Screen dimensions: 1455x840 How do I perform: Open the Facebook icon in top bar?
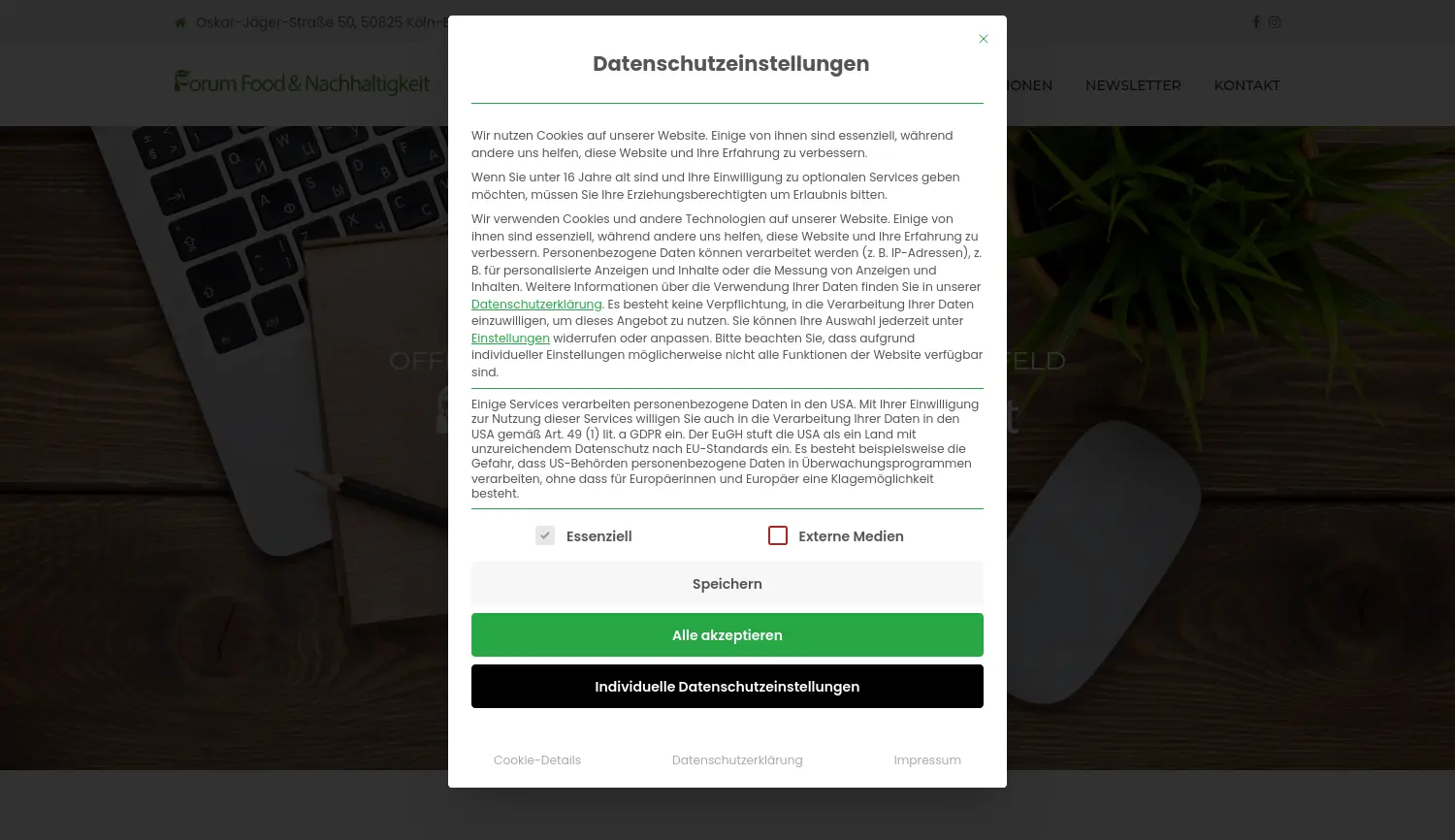pos(1256,22)
